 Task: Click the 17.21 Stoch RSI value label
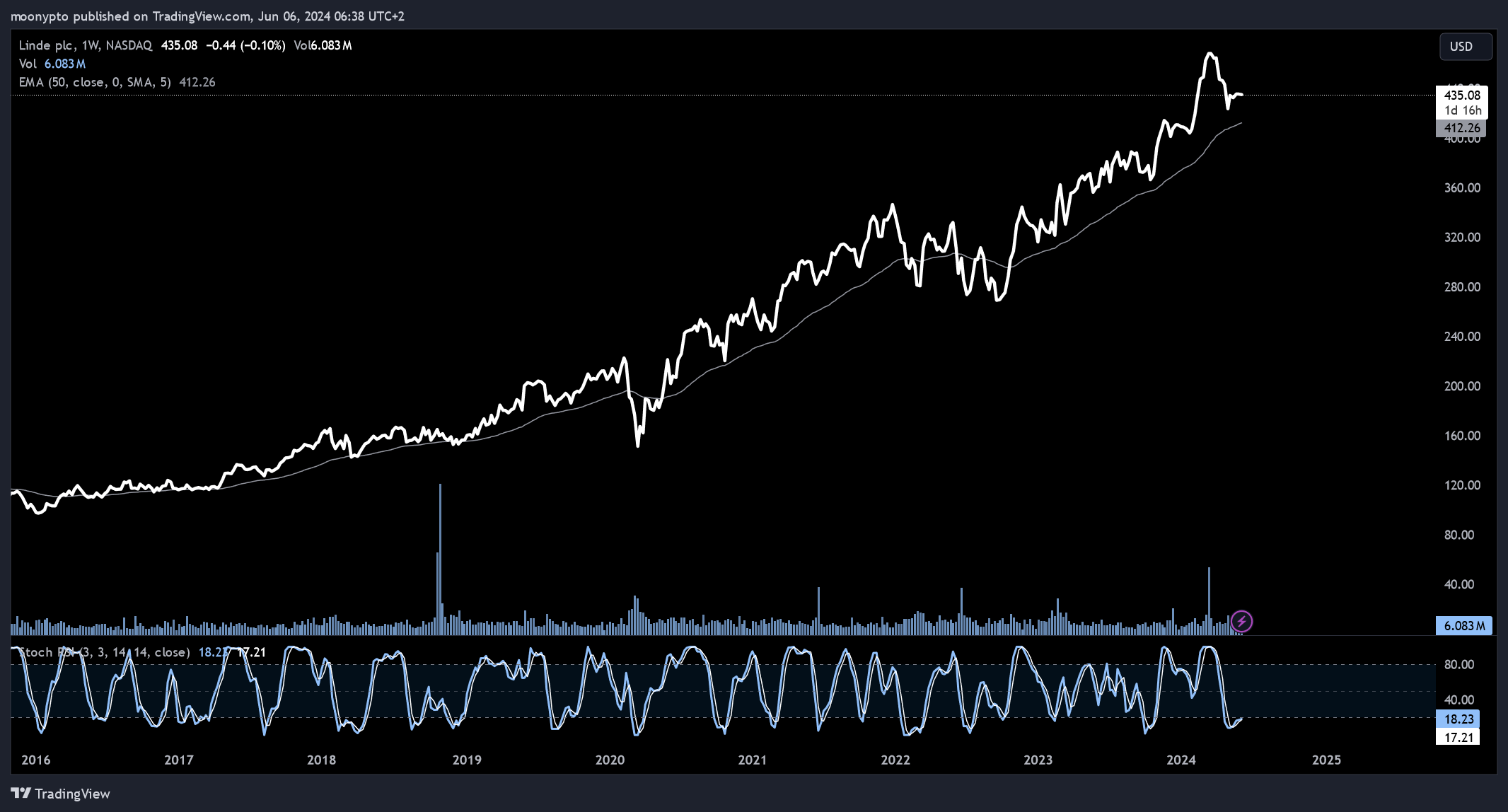pyautogui.click(x=1458, y=738)
